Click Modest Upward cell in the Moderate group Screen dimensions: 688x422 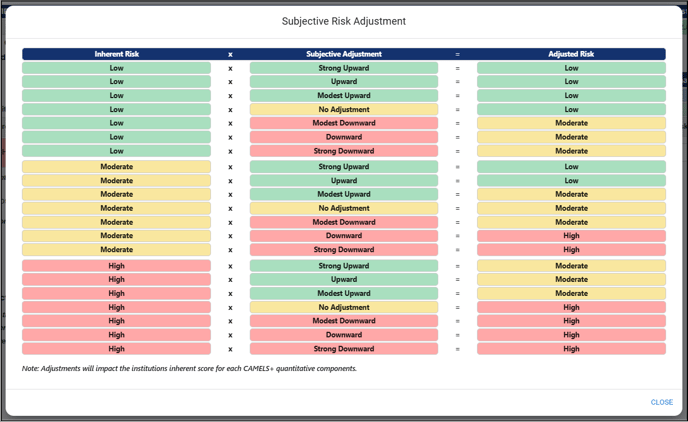pos(344,195)
